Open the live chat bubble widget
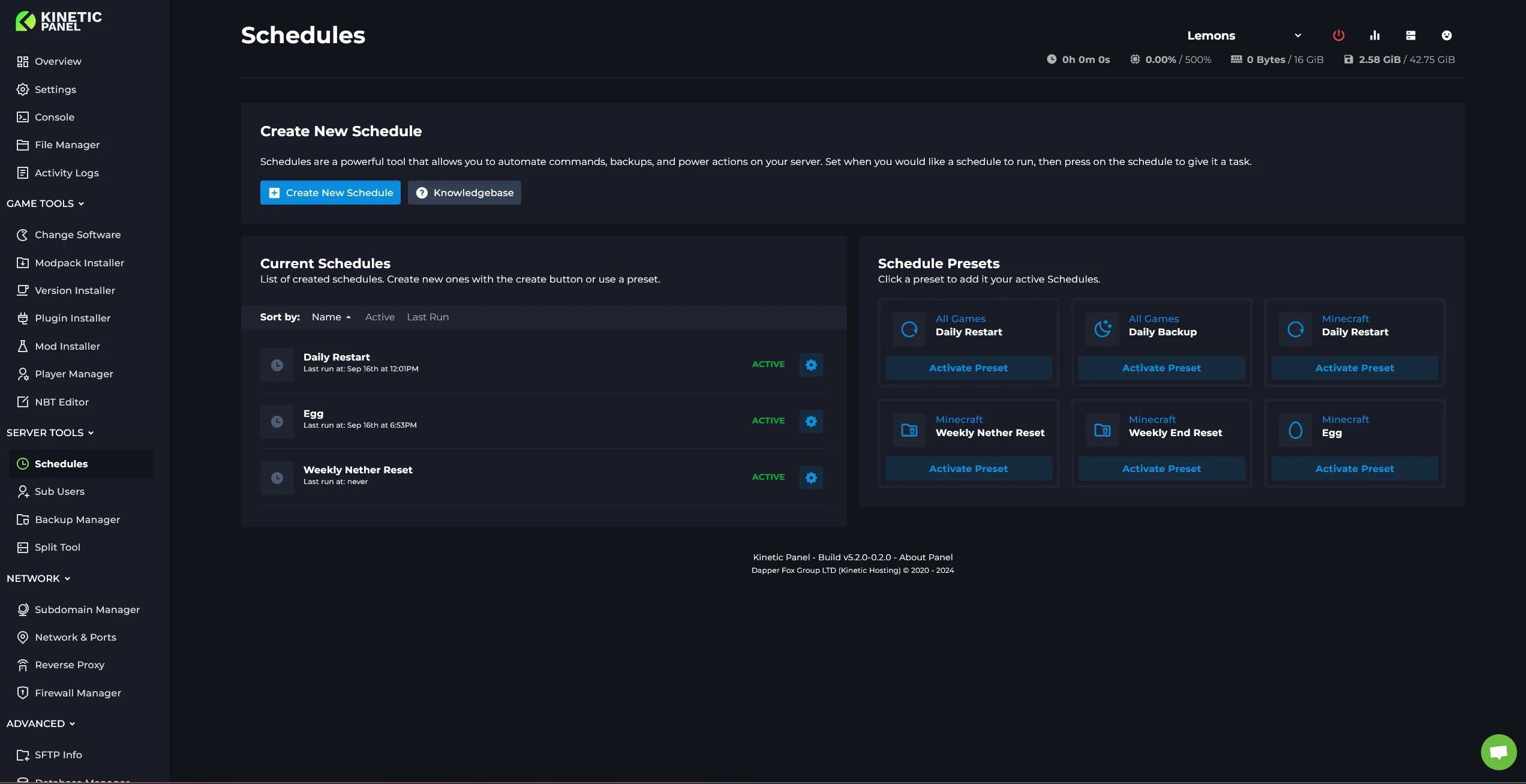 pyautogui.click(x=1498, y=752)
